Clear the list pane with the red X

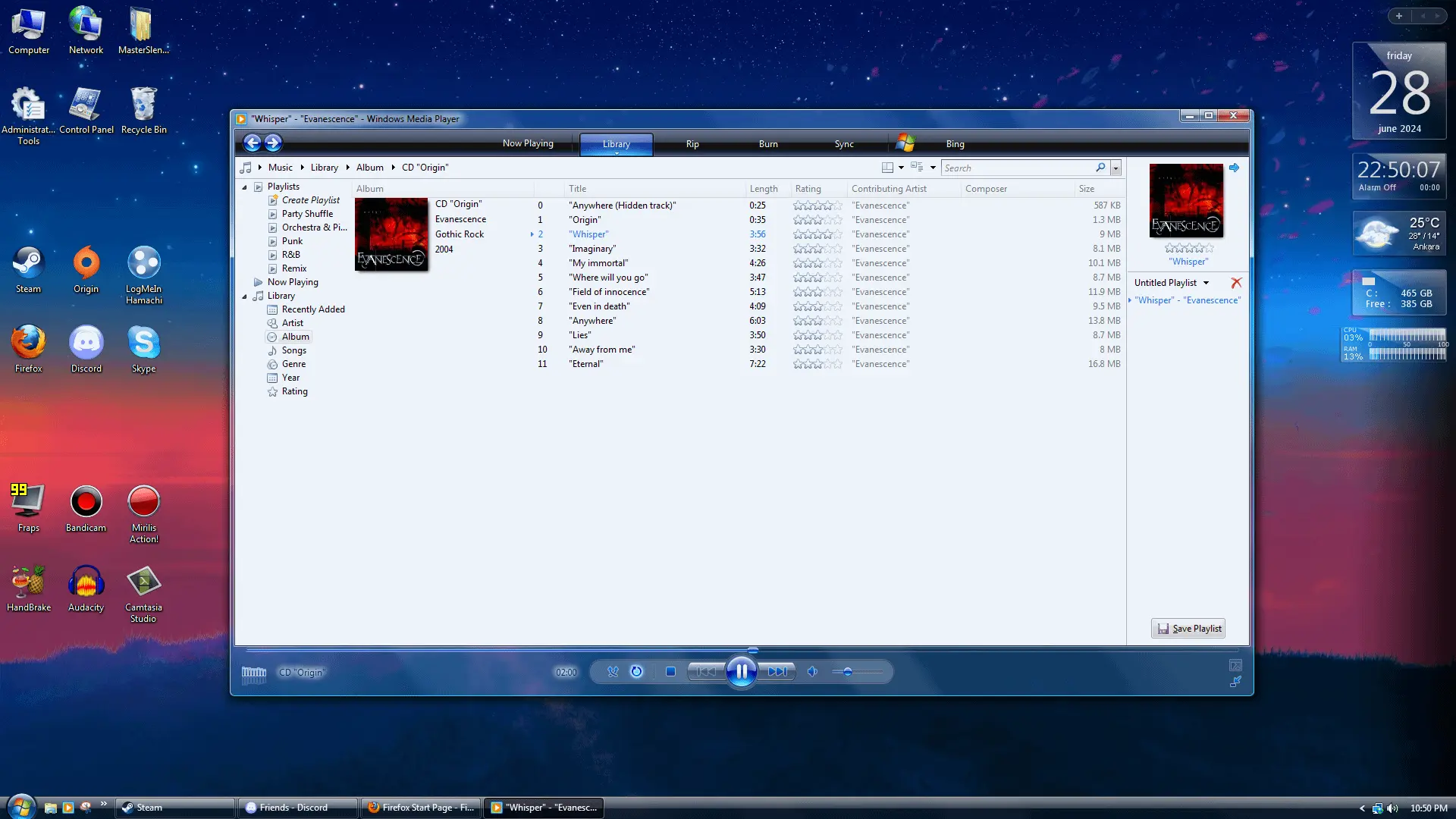[x=1236, y=283]
